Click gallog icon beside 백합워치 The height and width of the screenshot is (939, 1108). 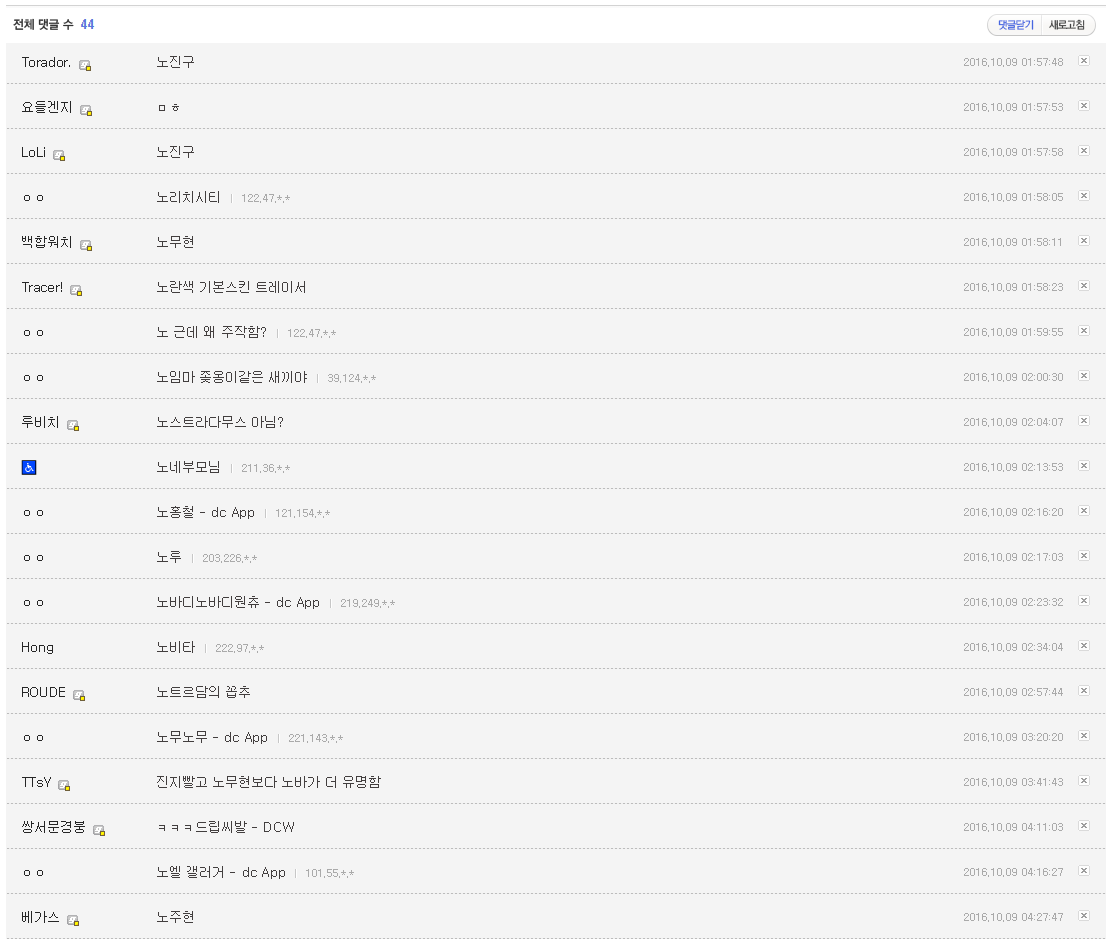86,245
